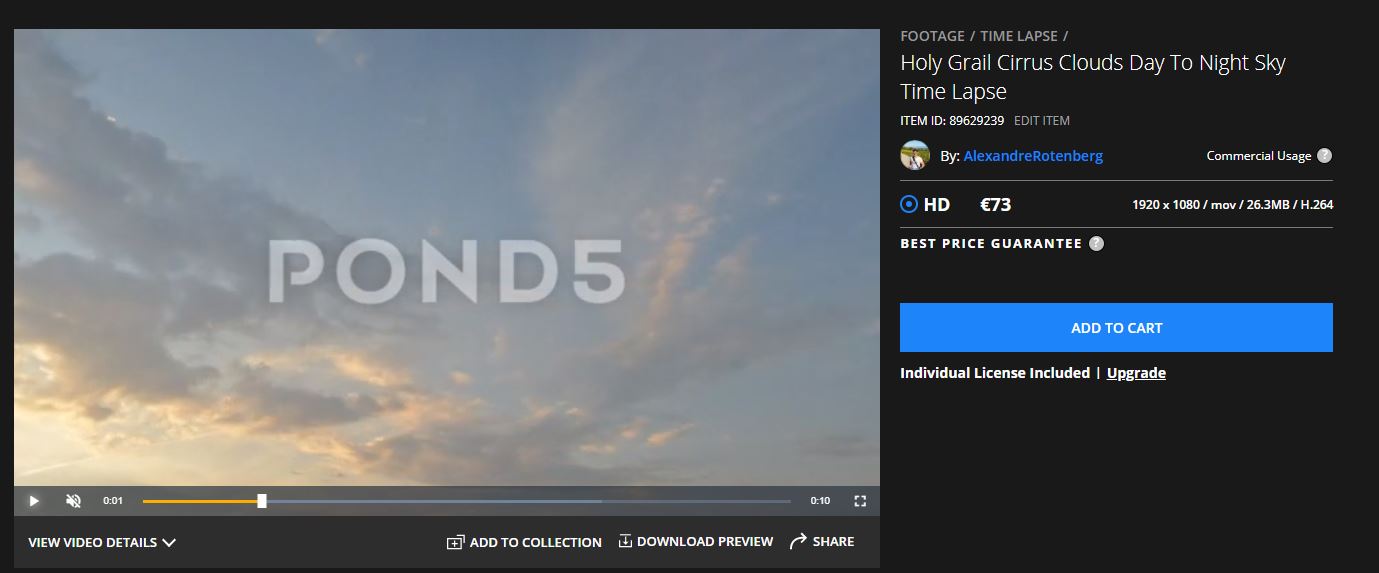Click the video title heading
1379x573 pixels.
(1093, 77)
